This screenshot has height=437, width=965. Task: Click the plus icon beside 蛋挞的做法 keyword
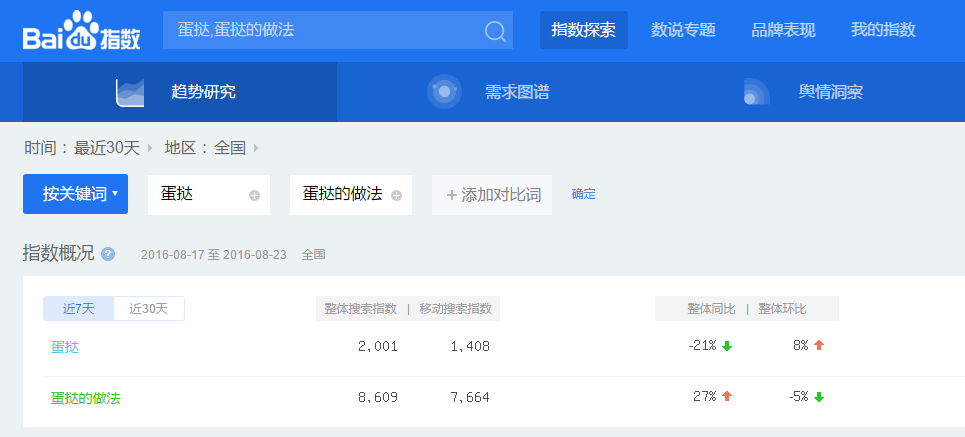pos(396,196)
